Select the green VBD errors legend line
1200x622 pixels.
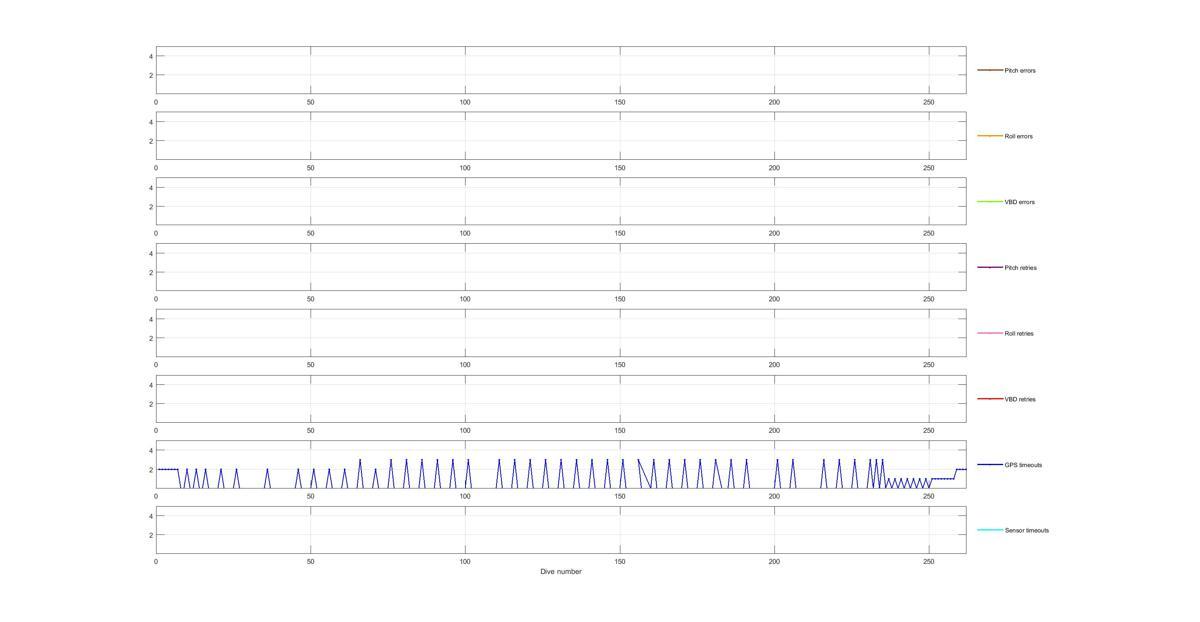(x=990, y=202)
